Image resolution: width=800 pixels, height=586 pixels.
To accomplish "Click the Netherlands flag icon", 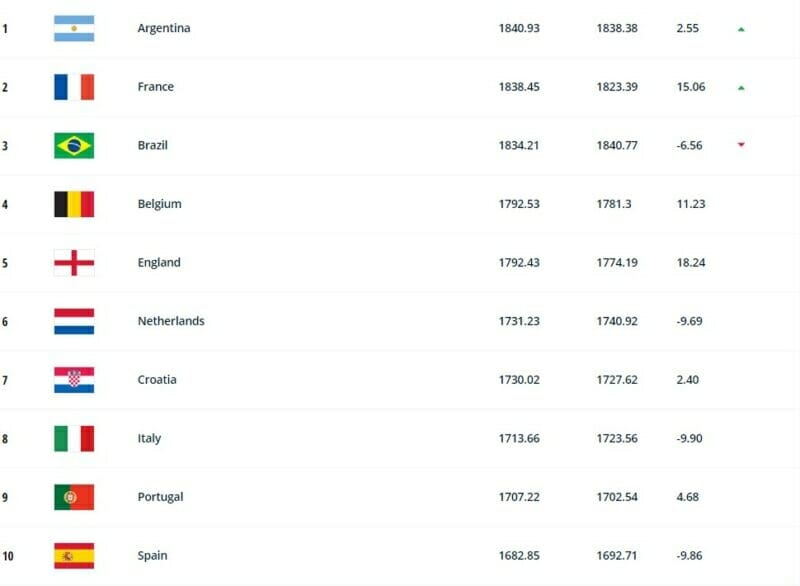I will [x=74, y=321].
